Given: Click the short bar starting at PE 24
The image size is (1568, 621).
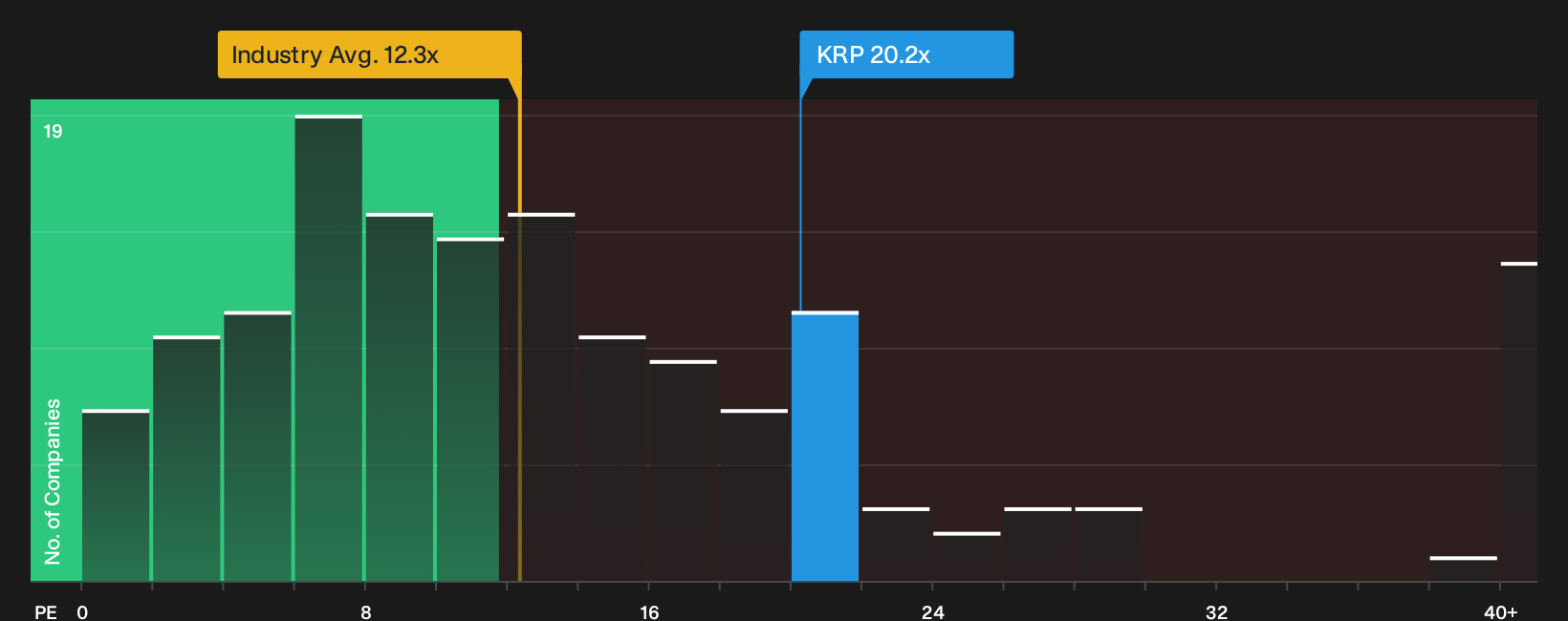Looking at the screenshot, I should click(967, 556).
